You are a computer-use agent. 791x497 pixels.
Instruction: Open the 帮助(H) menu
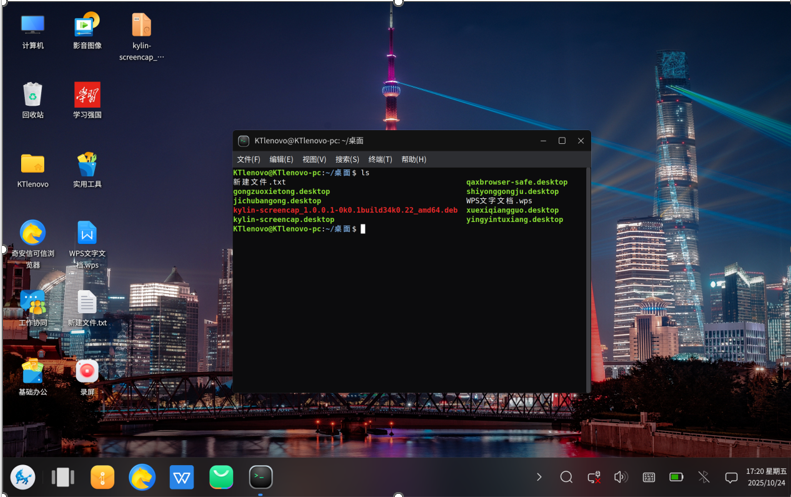pyautogui.click(x=413, y=159)
